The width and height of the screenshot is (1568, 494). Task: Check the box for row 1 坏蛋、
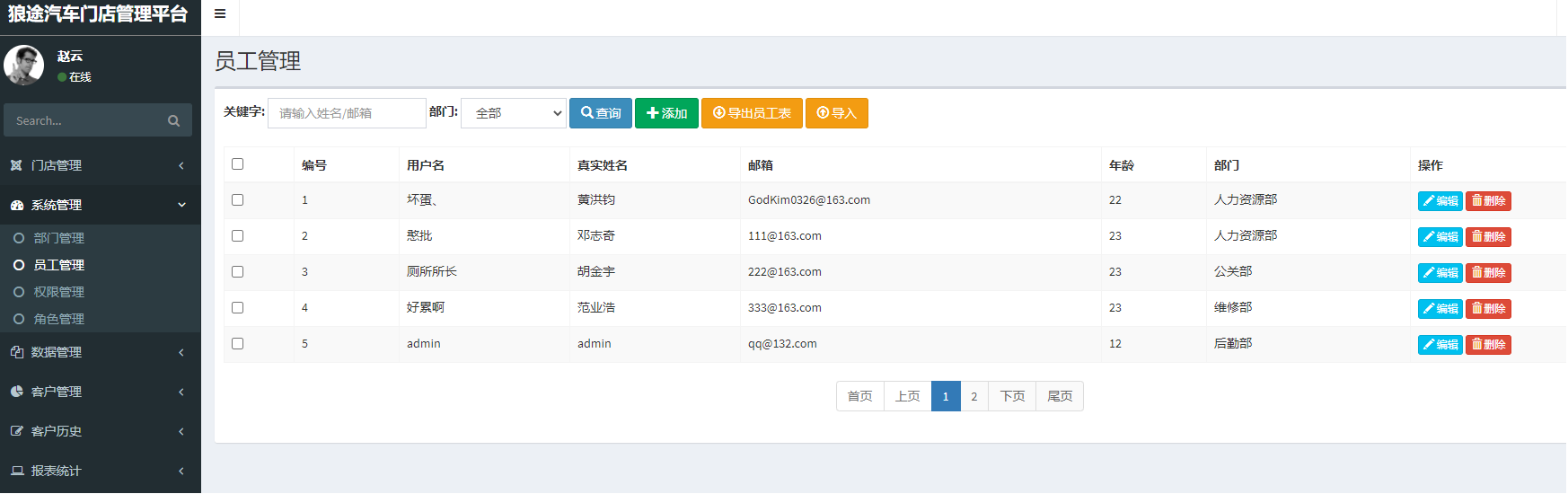[x=237, y=199]
